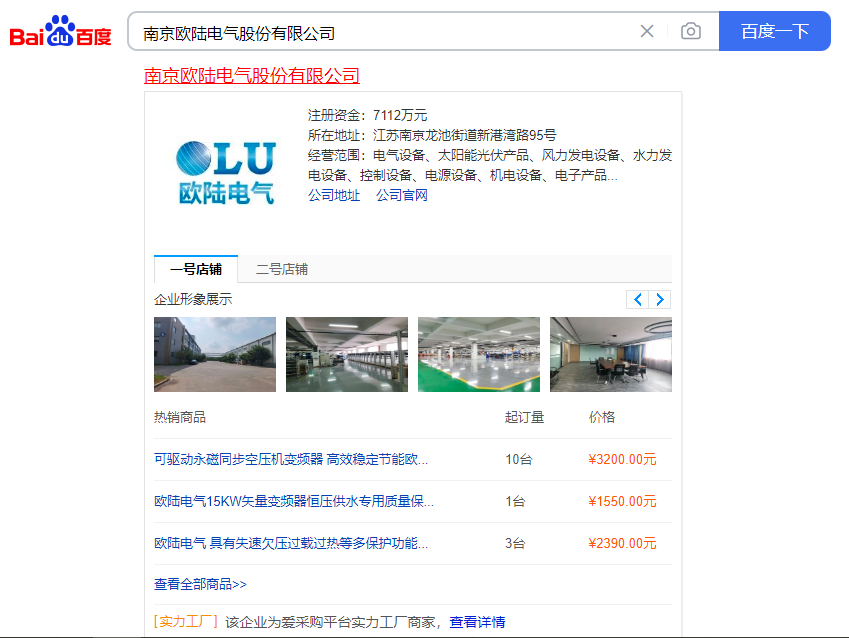Click the 欧陆电气 company logo image
This screenshot has height=638, width=849.
click(226, 172)
